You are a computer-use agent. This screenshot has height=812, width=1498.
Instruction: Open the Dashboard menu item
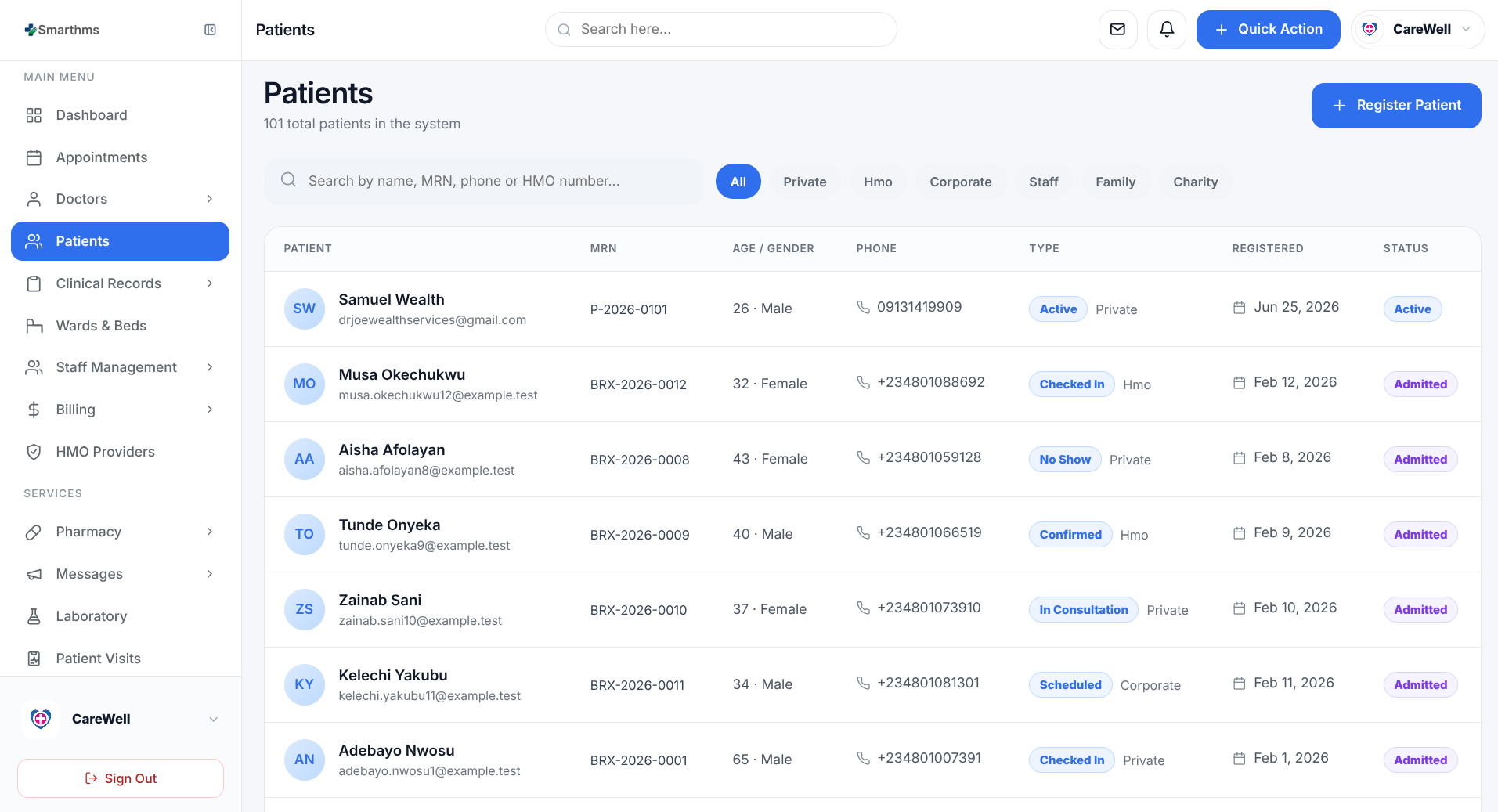pos(120,115)
